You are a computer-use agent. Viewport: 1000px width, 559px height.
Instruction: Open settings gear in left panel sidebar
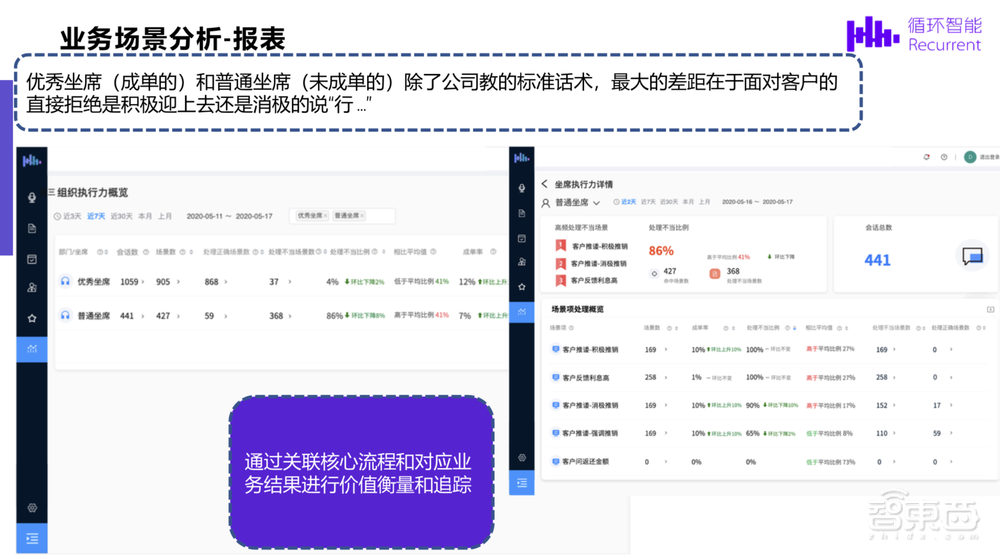(32, 508)
